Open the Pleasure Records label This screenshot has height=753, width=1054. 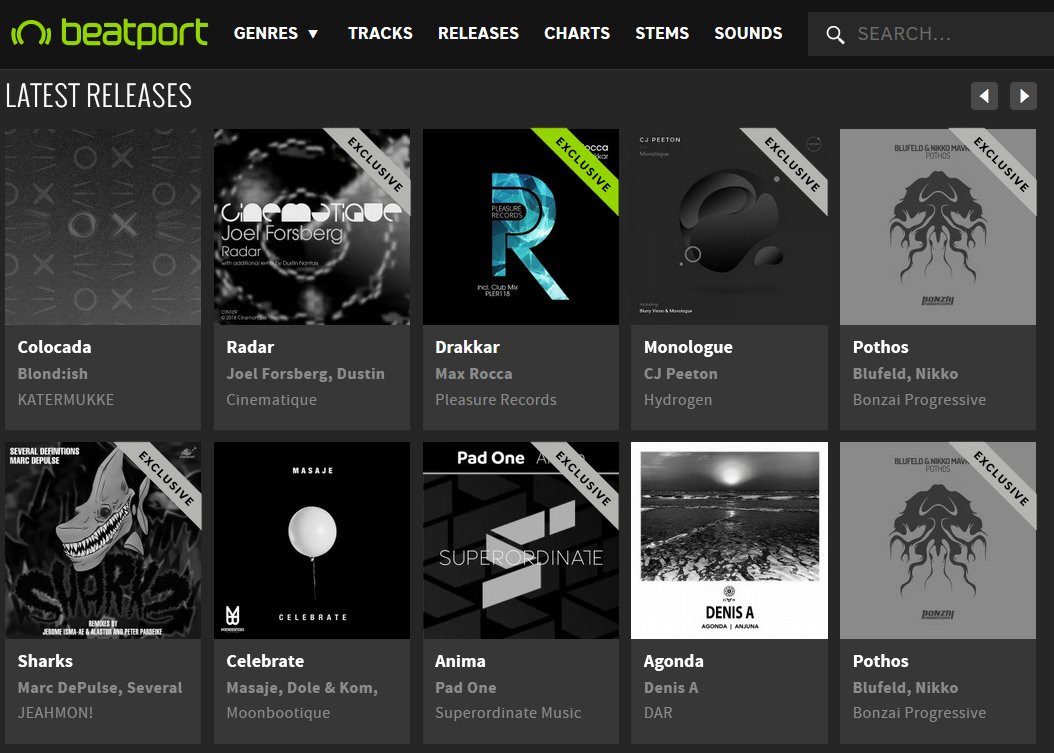pos(495,400)
